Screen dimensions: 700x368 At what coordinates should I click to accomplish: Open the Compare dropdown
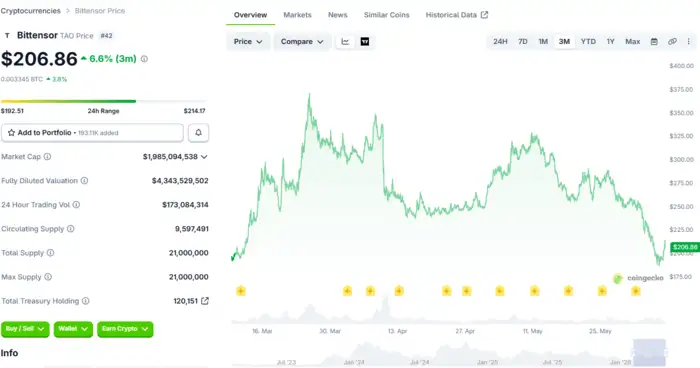[302, 42]
